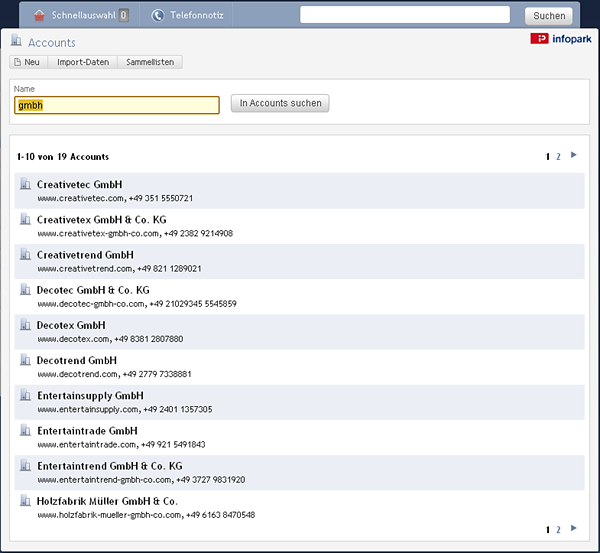Click the Accounts page heading

52,42
